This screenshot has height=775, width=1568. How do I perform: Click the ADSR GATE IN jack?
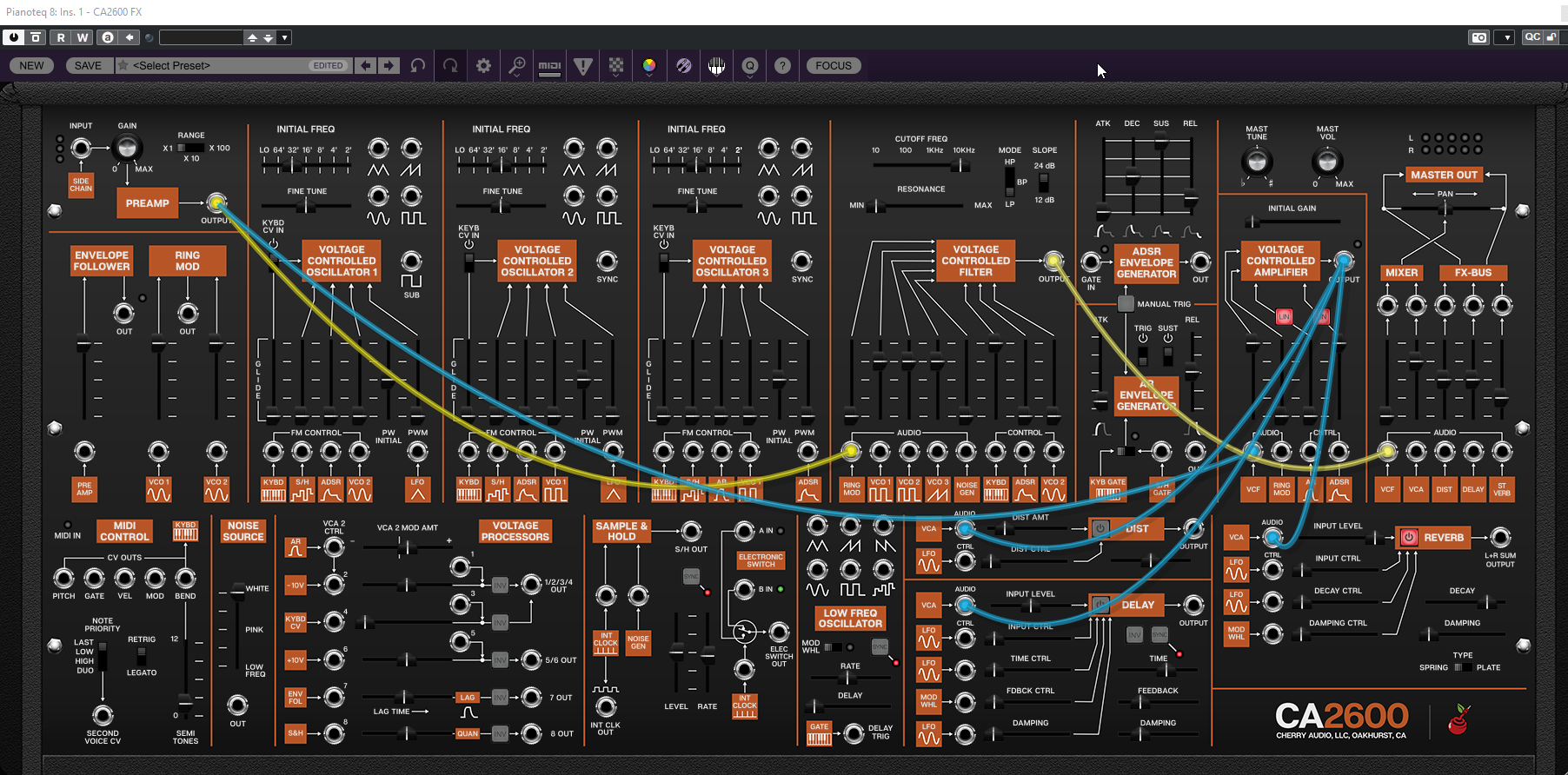coord(1091,262)
